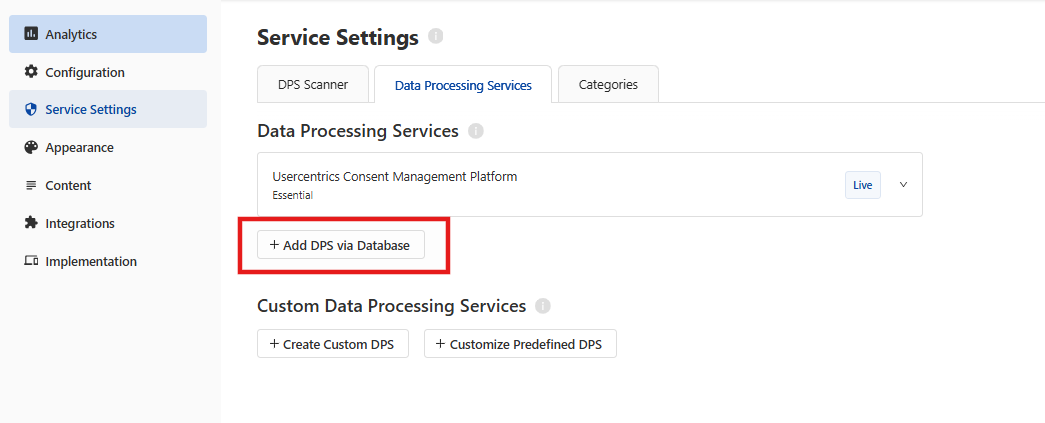Click Add DPS via Database button

point(341,245)
